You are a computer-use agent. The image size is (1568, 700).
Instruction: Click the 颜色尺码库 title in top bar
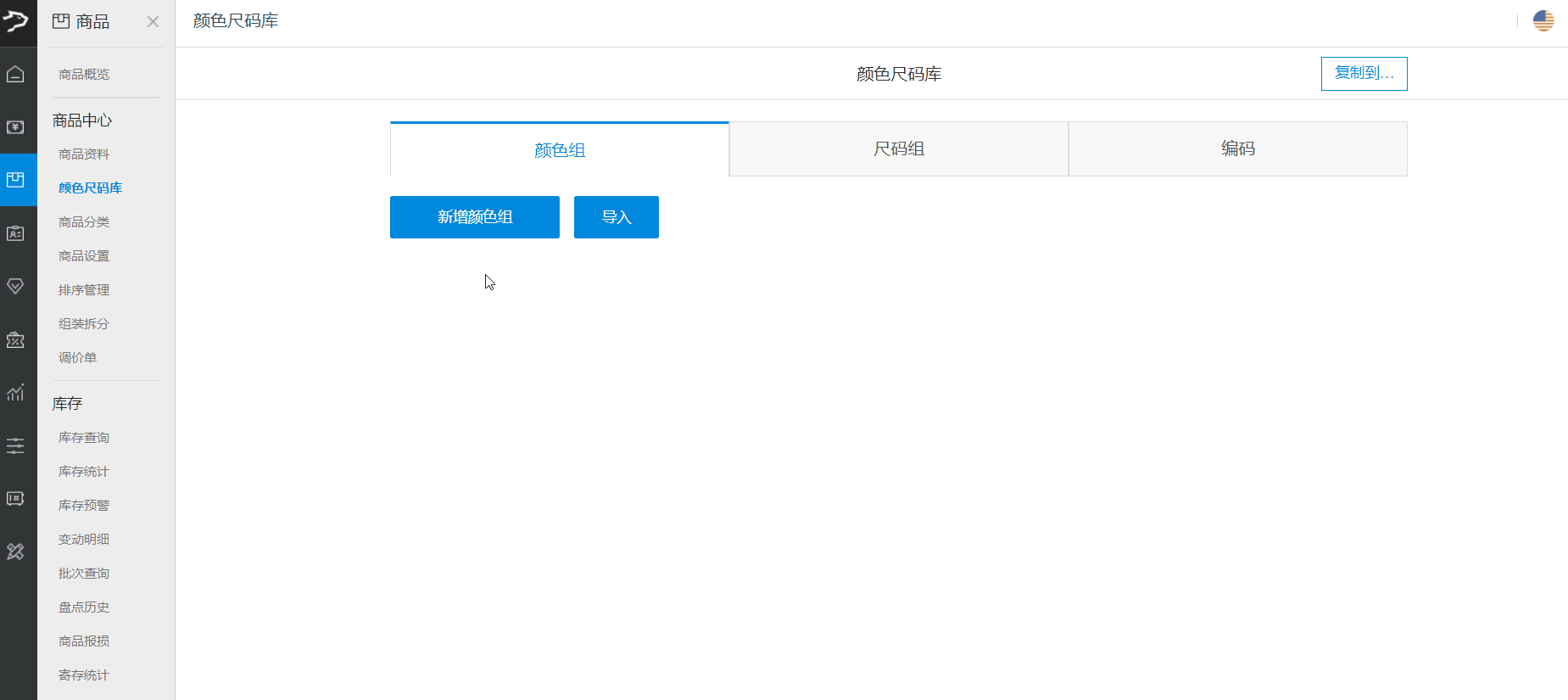point(236,20)
